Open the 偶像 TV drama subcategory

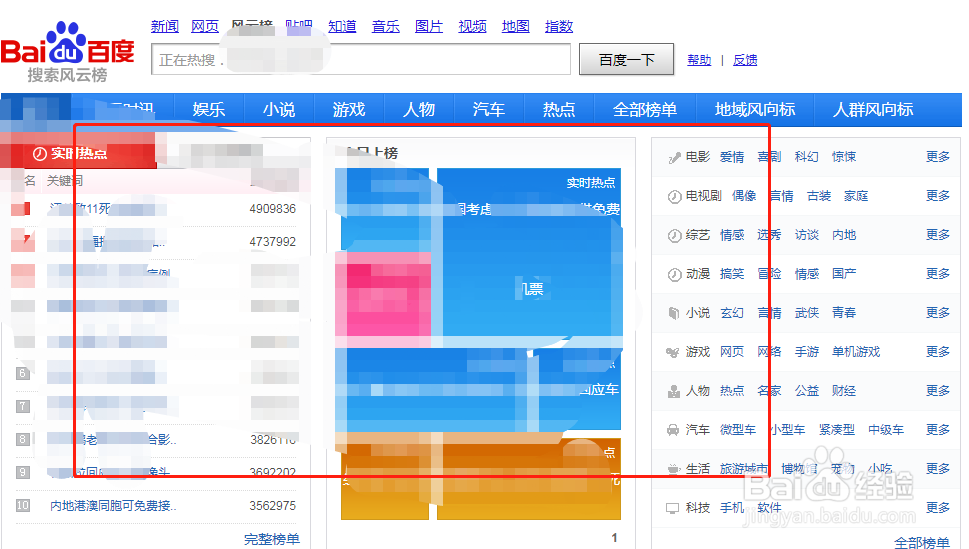(x=744, y=196)
